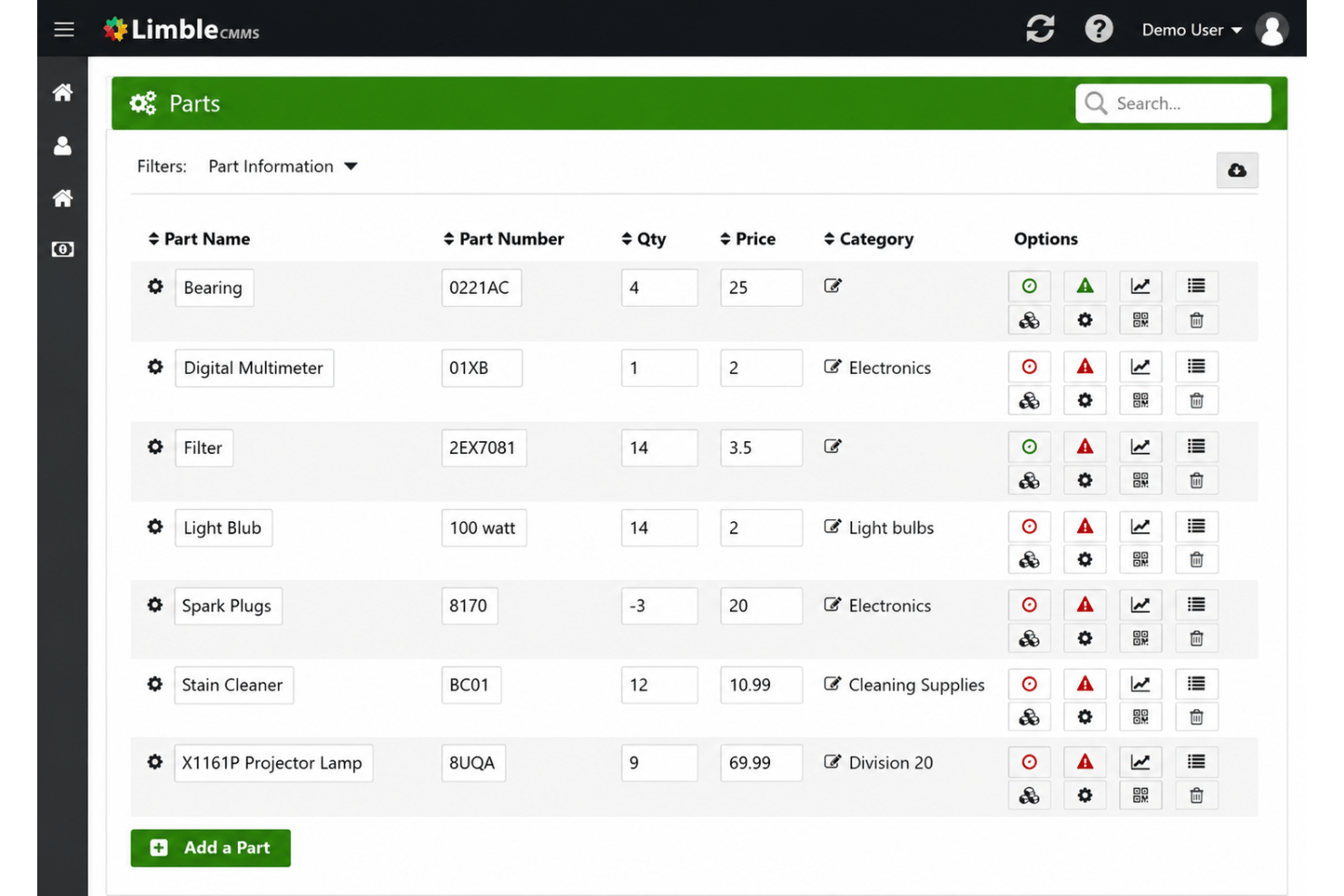
Task: Open QR code for X1161P Projector Lamp
Action: click(1141, 795)
